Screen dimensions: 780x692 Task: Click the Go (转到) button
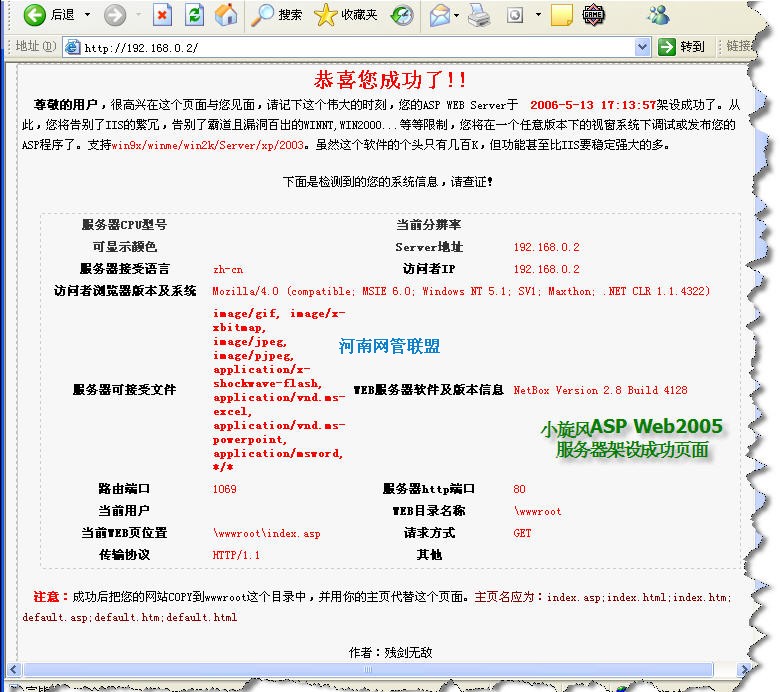click(x=682, y=46)
